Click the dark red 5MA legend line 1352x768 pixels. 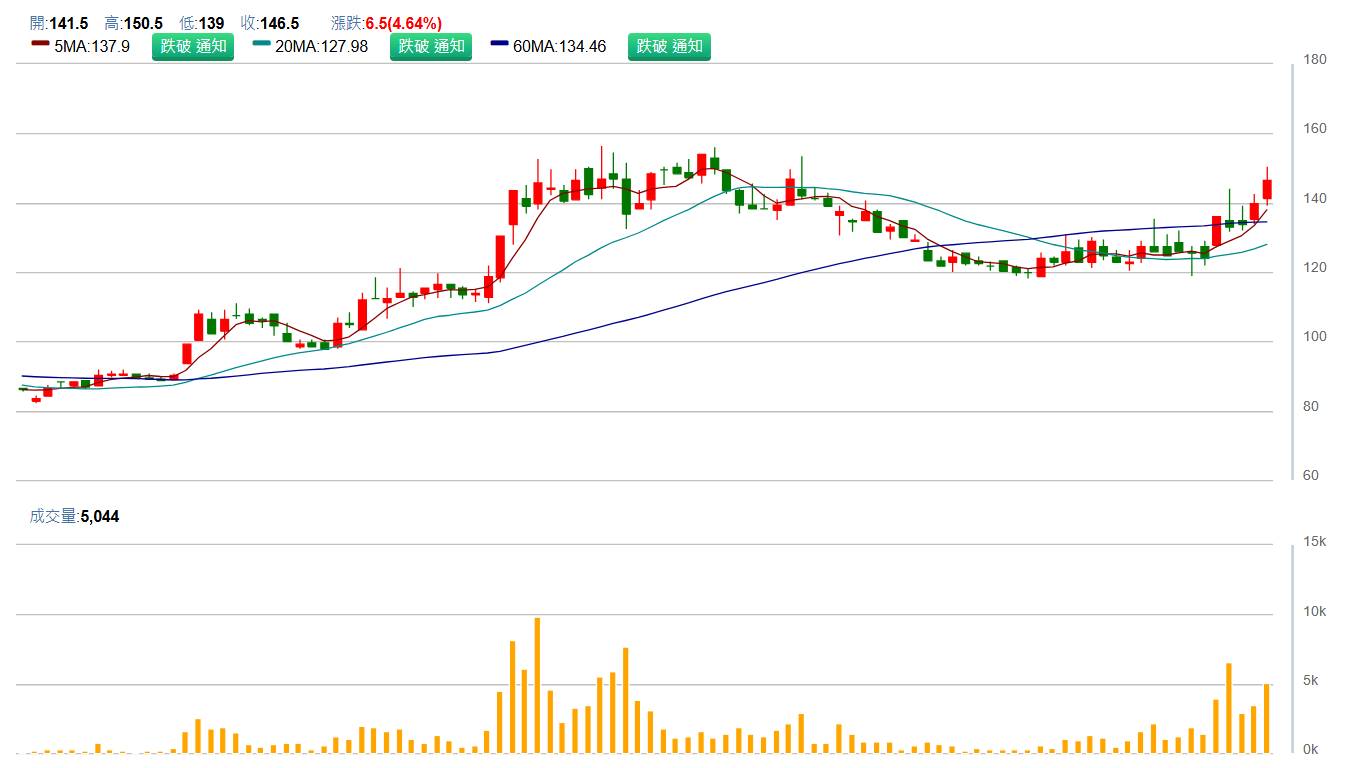pyautogui.click(x=40, y=44)
